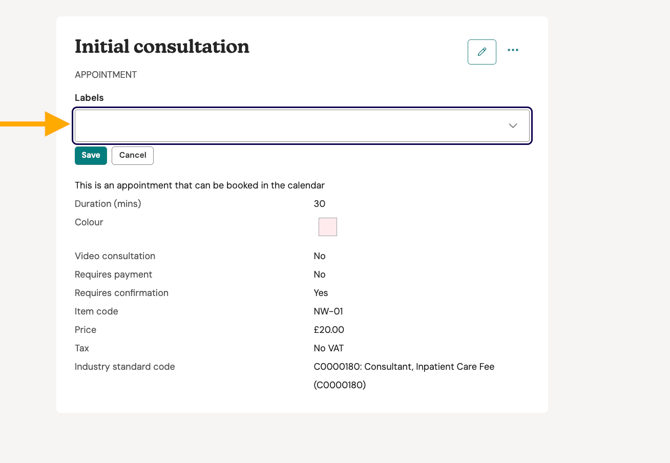670x463 pixels.
Task: Click the APPOINTMENT type label
Action: (x=106, y=75)
